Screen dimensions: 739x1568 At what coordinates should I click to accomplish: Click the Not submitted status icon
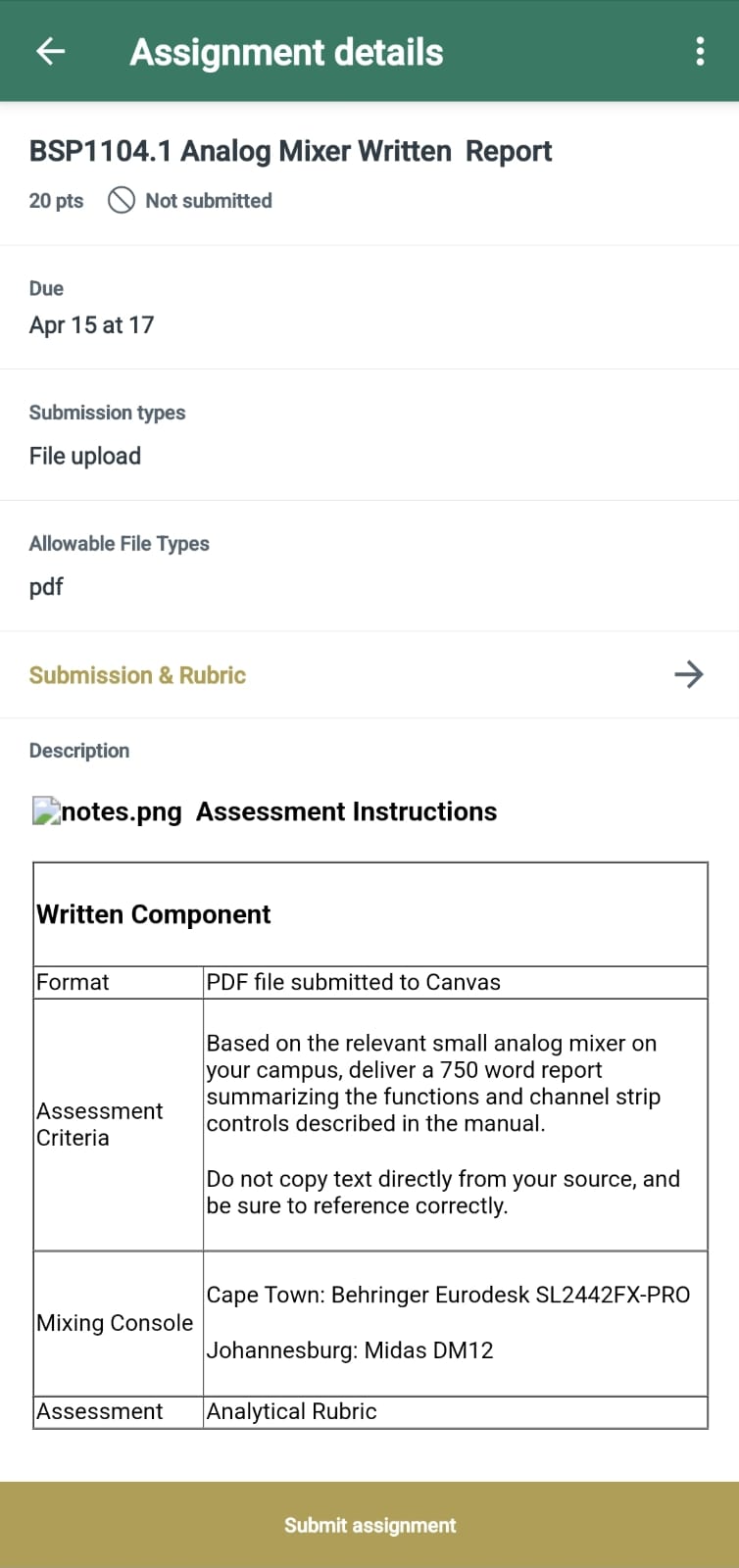click(121, 200)
